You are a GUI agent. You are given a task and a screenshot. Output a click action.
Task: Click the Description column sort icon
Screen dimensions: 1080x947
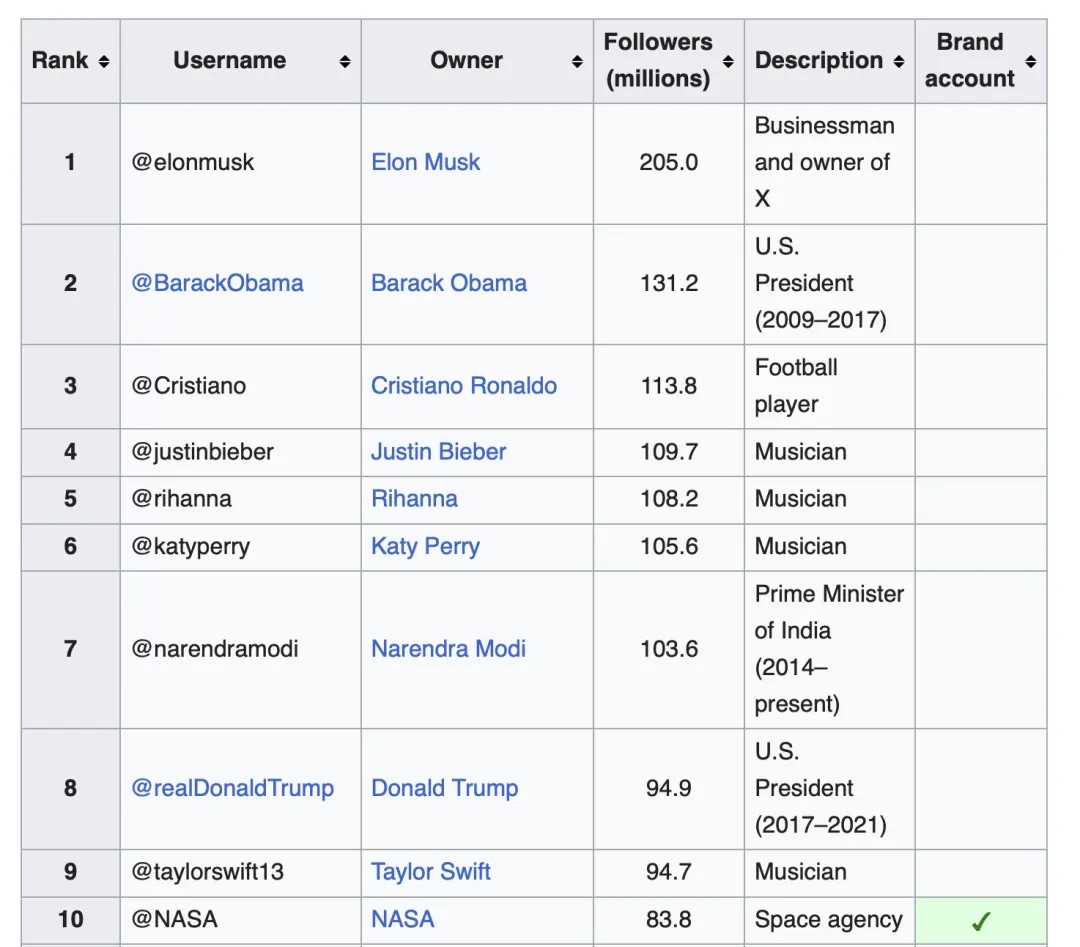coord(899,62)
